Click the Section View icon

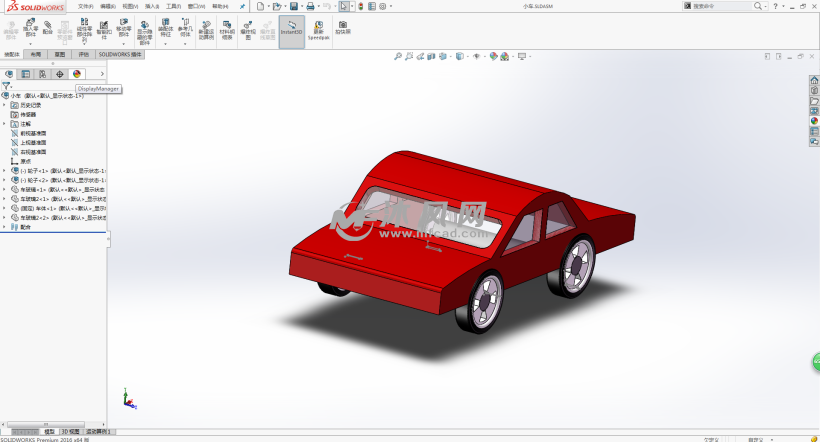[431, 56]
